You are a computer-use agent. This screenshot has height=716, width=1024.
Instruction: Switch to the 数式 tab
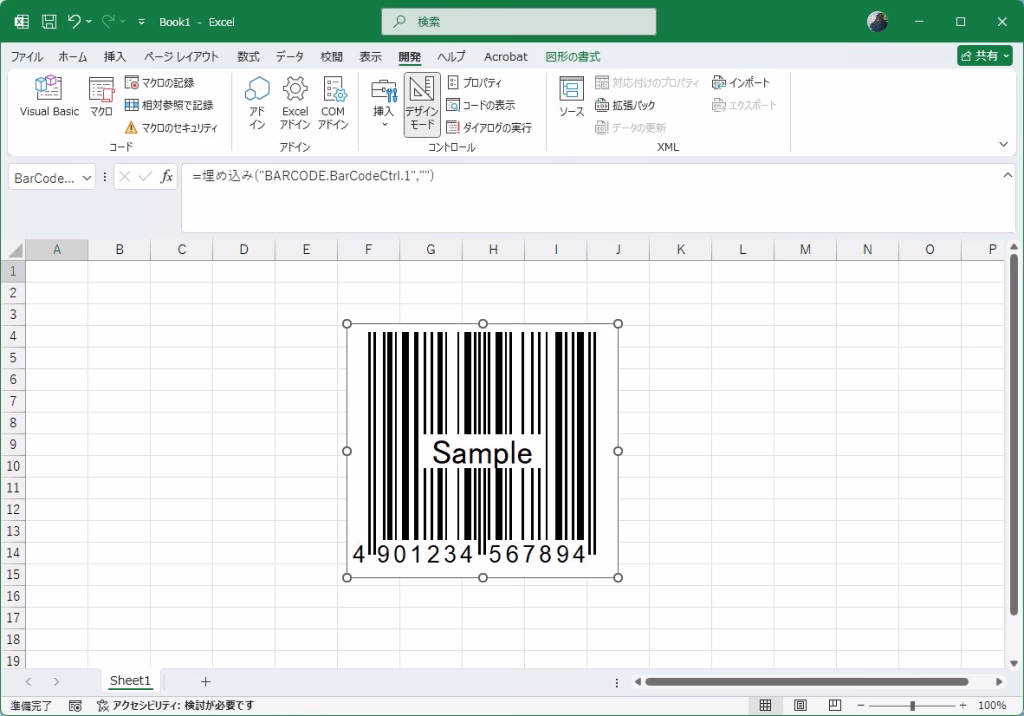coord(248,57)
